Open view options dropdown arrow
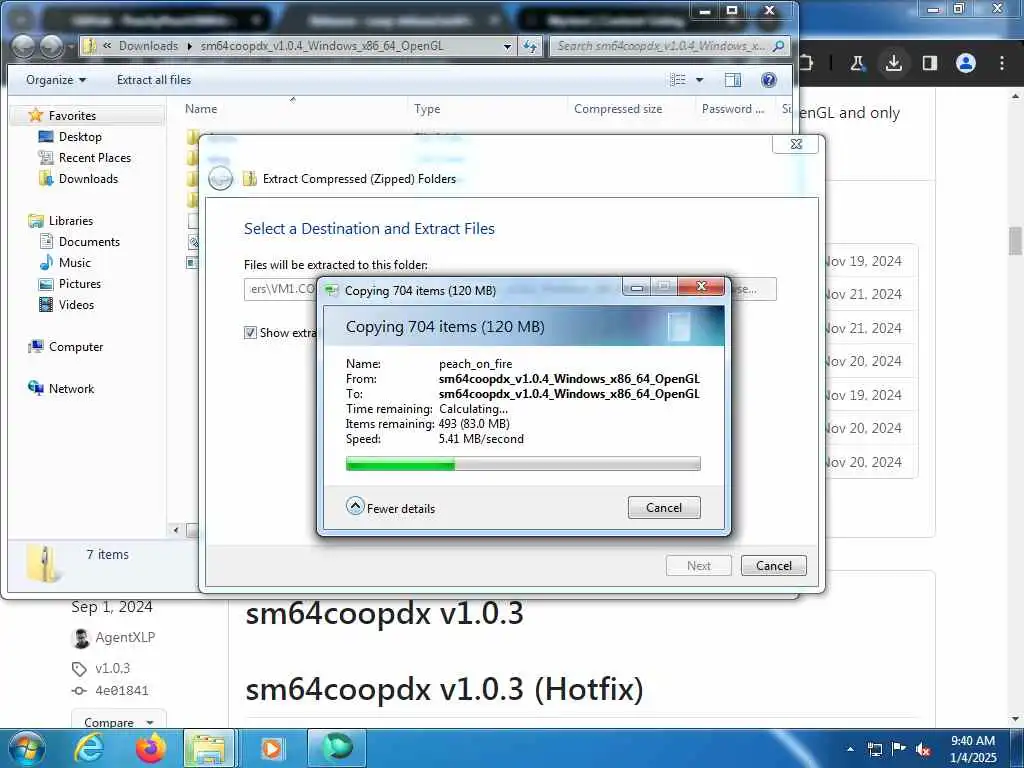 [699, 80]
